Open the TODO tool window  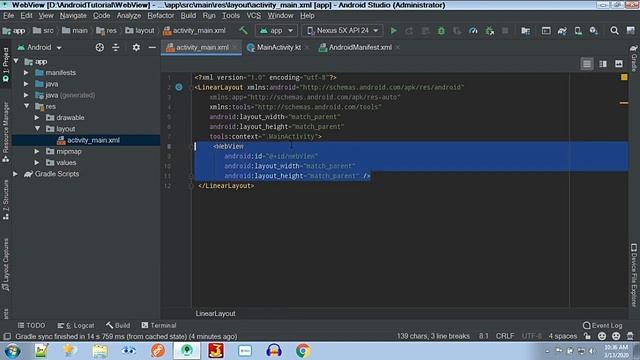(31, 325)
